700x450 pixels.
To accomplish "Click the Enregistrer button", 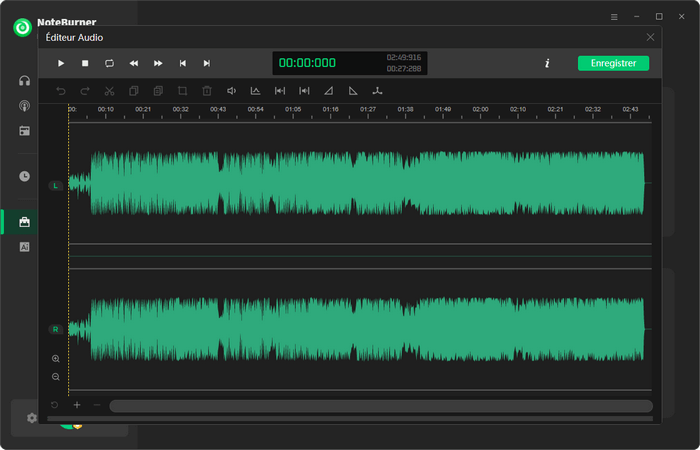I will coord(613,63).
